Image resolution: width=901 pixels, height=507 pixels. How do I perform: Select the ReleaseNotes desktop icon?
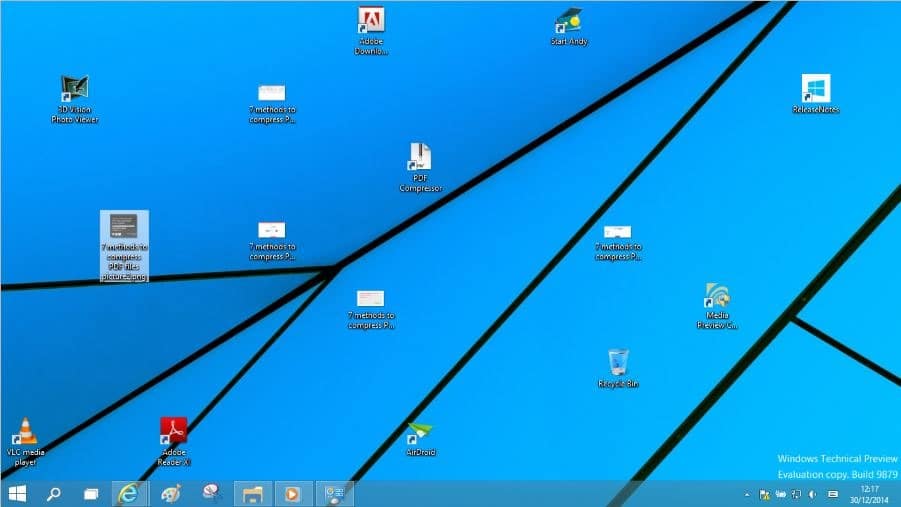click(x=815, y=93)
